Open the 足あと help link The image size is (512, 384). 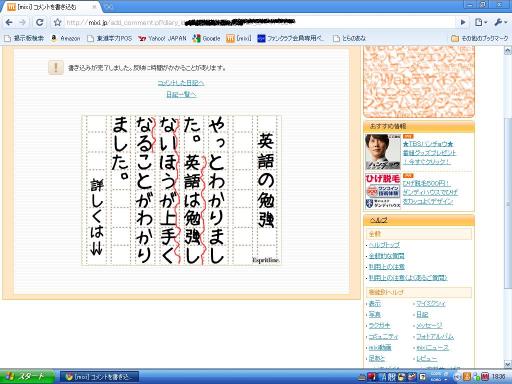click(x=377, y=358)
